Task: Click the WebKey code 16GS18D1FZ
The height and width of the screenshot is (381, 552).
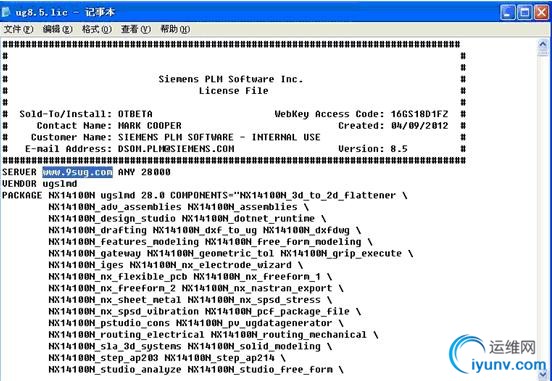Action: (419, 114)
